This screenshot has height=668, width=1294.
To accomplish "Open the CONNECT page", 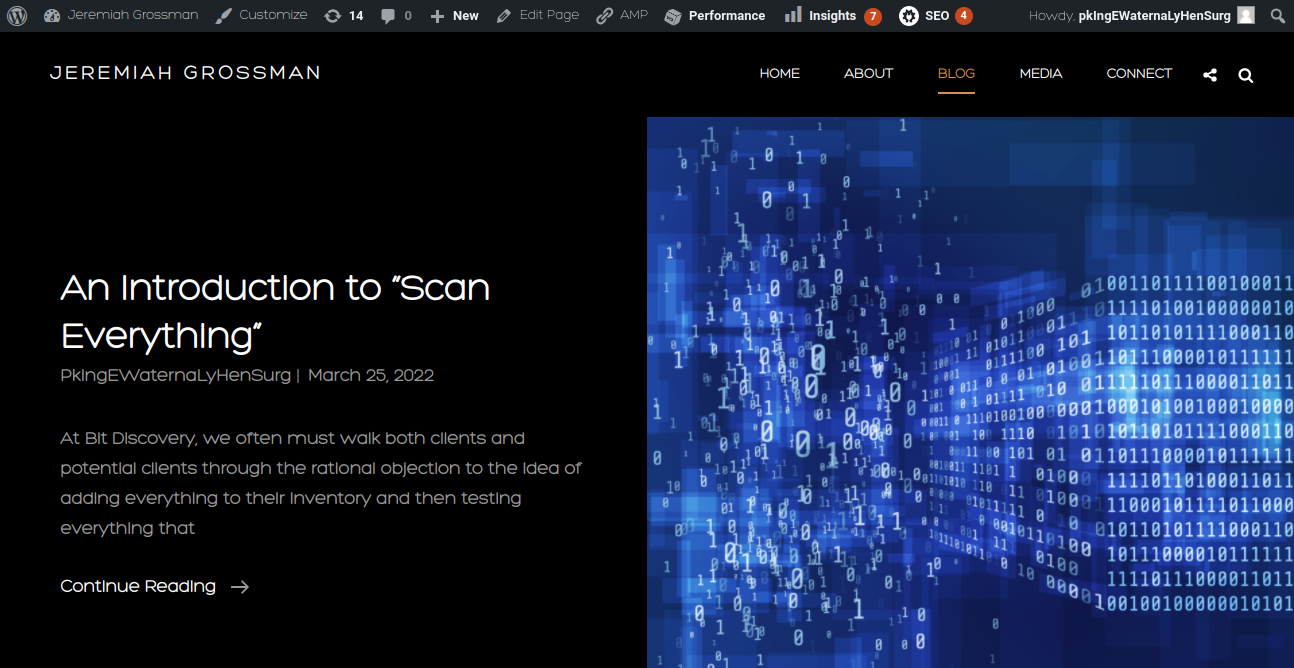I will pos(1139,73).
